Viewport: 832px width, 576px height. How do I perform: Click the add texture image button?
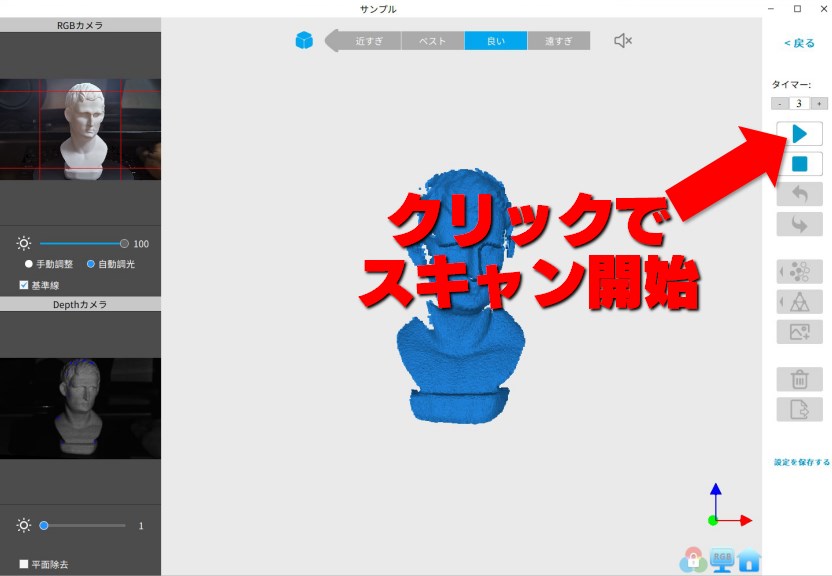(x=800, y=332)
